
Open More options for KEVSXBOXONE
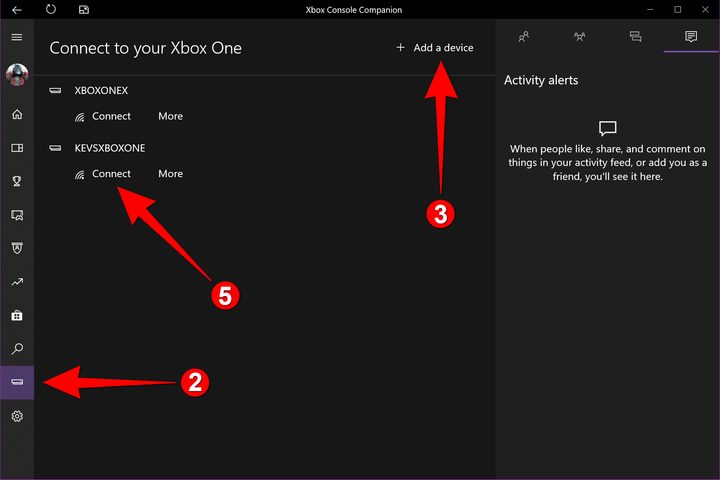[x=170, y=174]
